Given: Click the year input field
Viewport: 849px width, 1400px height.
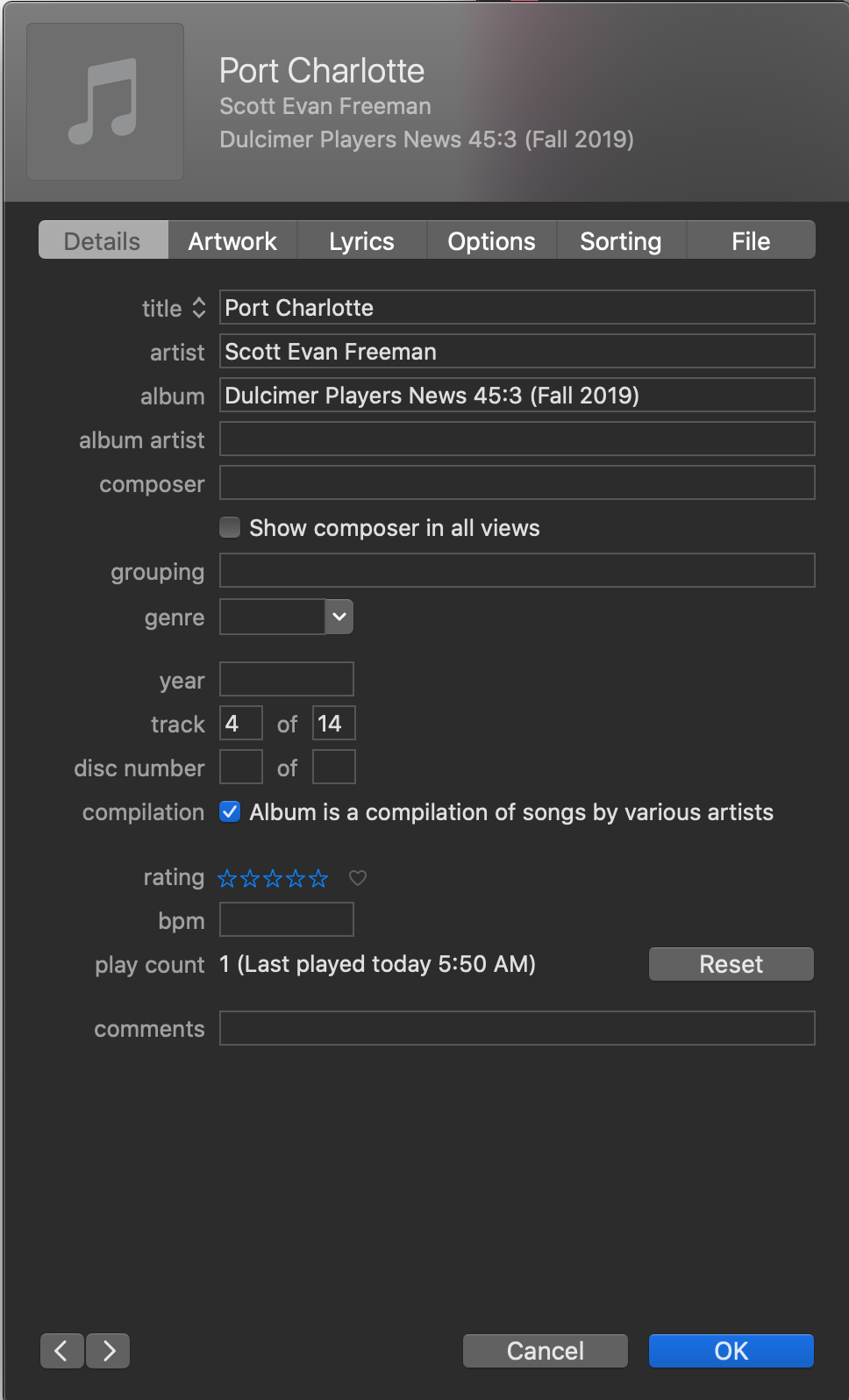Looking at the screenshot, I should click(x=286, y=679).
